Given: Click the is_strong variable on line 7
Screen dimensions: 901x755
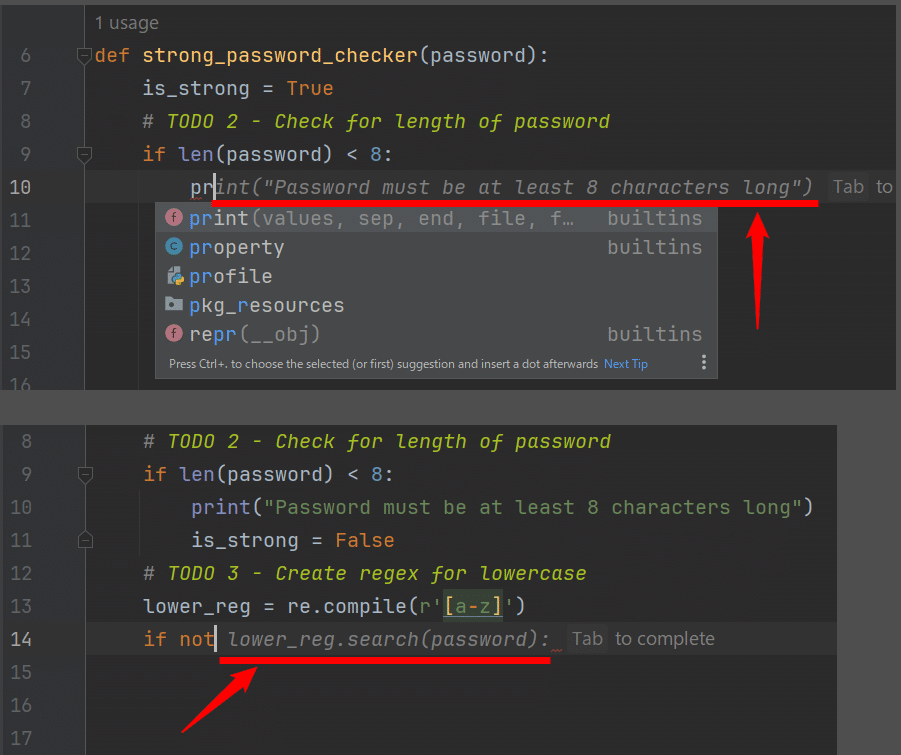Looking at the screenshot, I should click(x=196, y=88).
